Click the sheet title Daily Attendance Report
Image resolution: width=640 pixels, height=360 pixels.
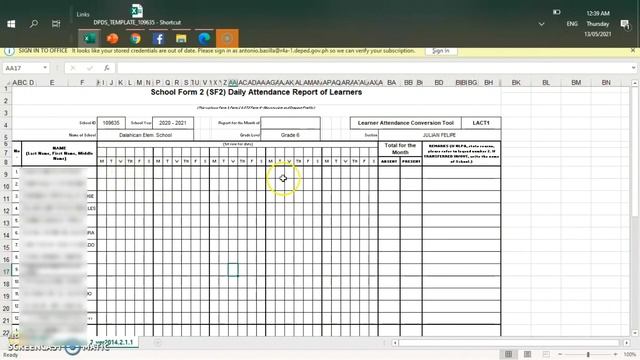pyautogui.click(x=256, y=92)
